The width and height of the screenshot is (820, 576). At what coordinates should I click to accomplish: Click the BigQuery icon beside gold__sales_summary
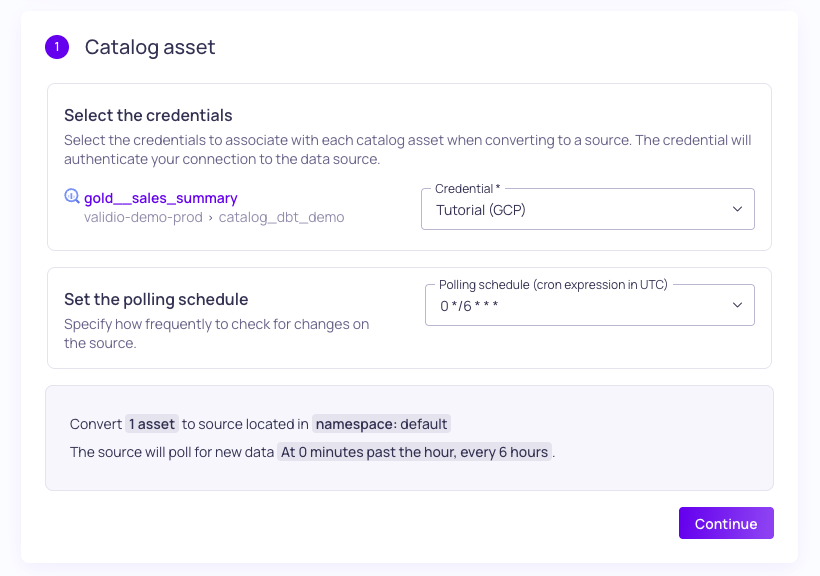click(x=72, y=197)
